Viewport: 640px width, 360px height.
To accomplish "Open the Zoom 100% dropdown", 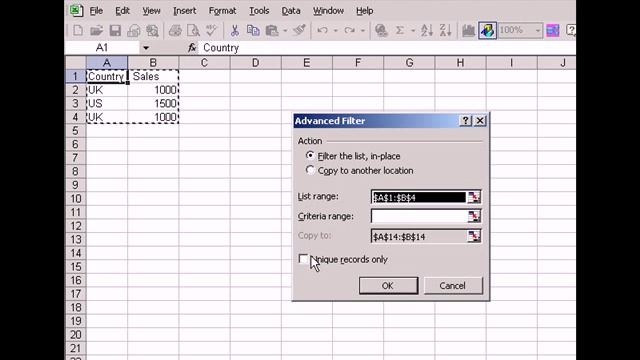I will 538,31.
